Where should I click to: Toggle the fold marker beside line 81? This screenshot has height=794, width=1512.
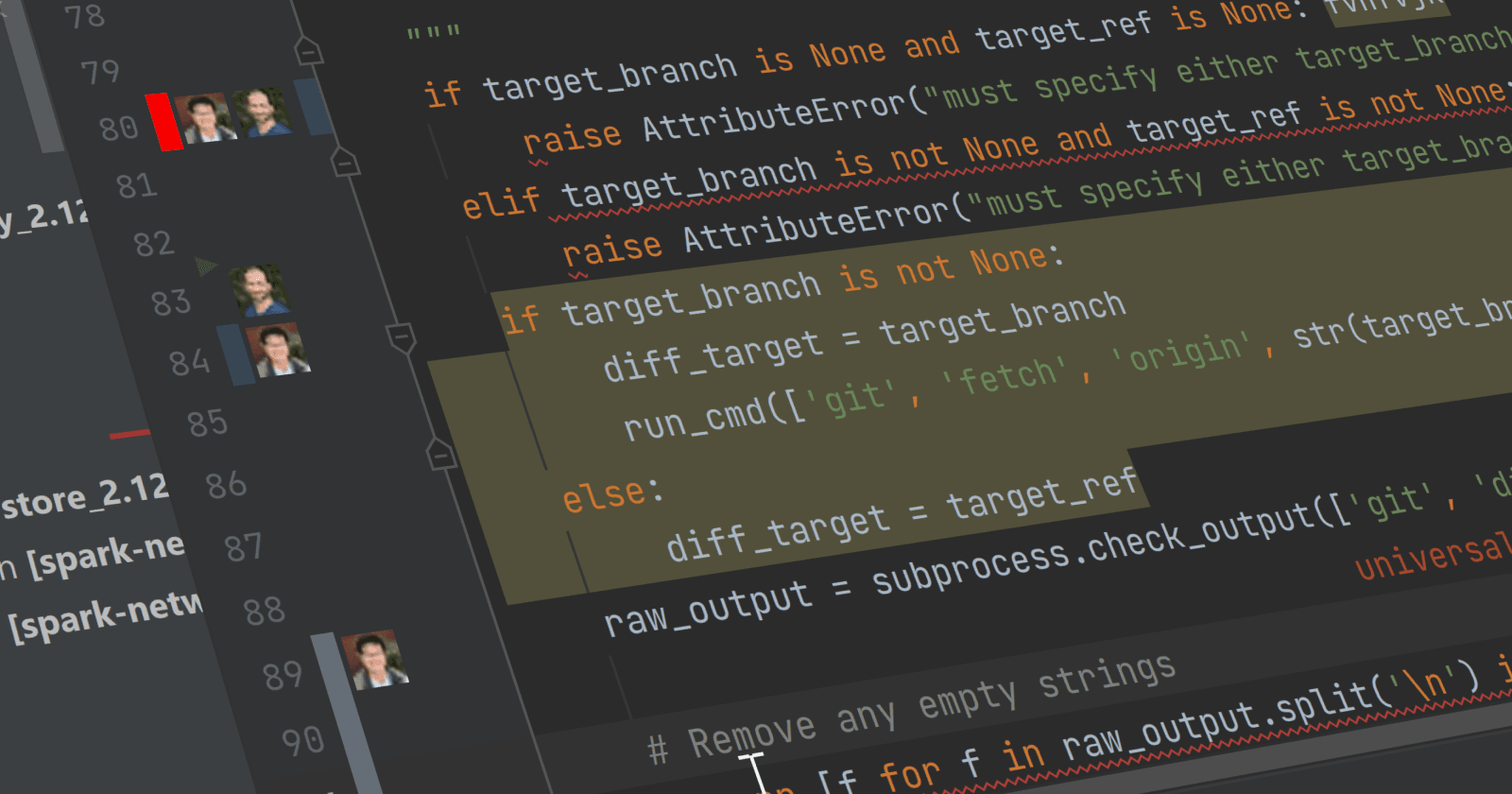coord(345,163)
